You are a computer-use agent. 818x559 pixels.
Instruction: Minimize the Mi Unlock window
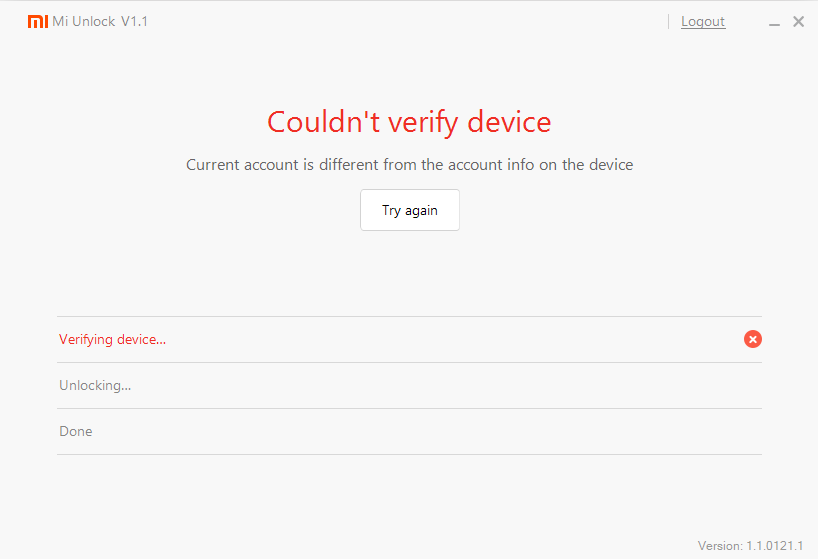(x=777, y=22)
